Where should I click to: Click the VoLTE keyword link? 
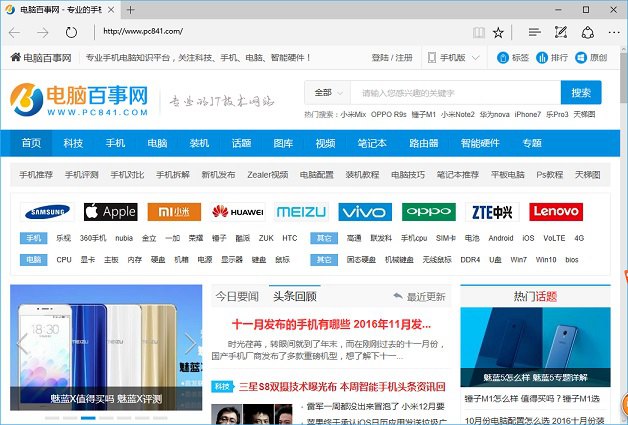tap(554, 238)
